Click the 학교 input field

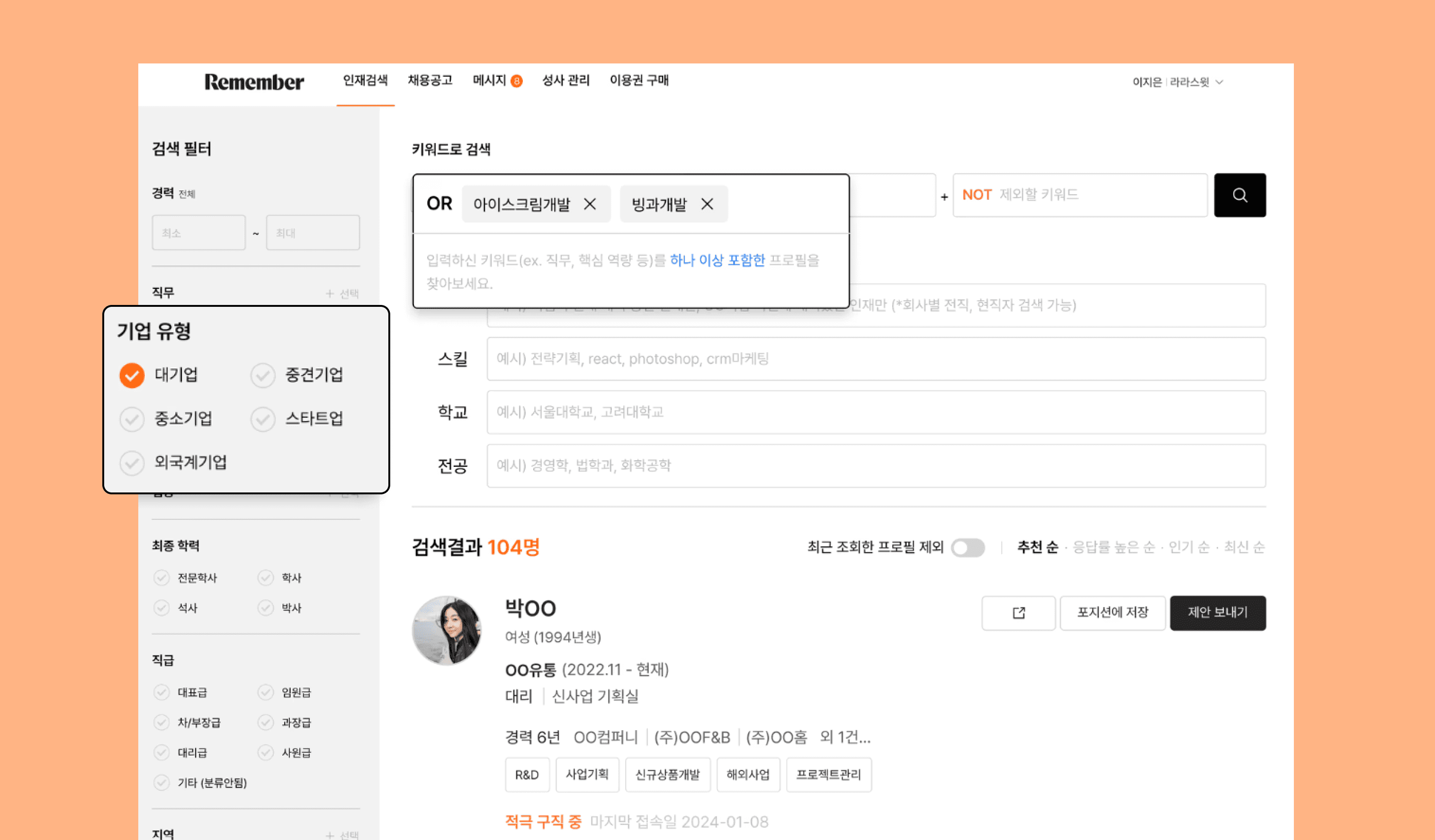876,412
